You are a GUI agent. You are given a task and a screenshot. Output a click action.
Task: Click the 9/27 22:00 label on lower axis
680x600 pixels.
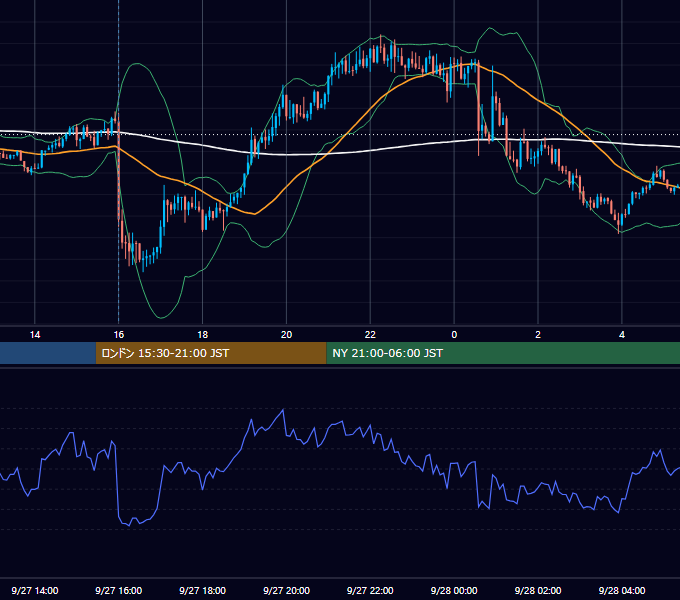click(370, 590)
